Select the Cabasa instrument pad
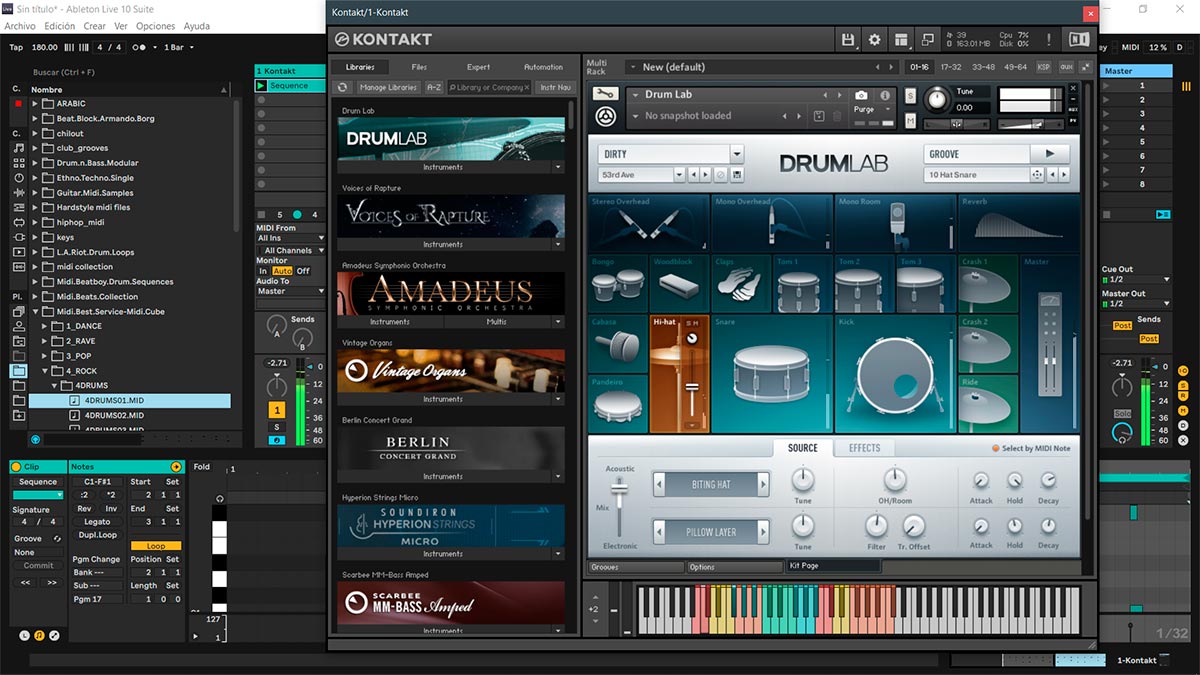Image resolution: width=1200 pixels, height=675 pixels. [618, 344]
